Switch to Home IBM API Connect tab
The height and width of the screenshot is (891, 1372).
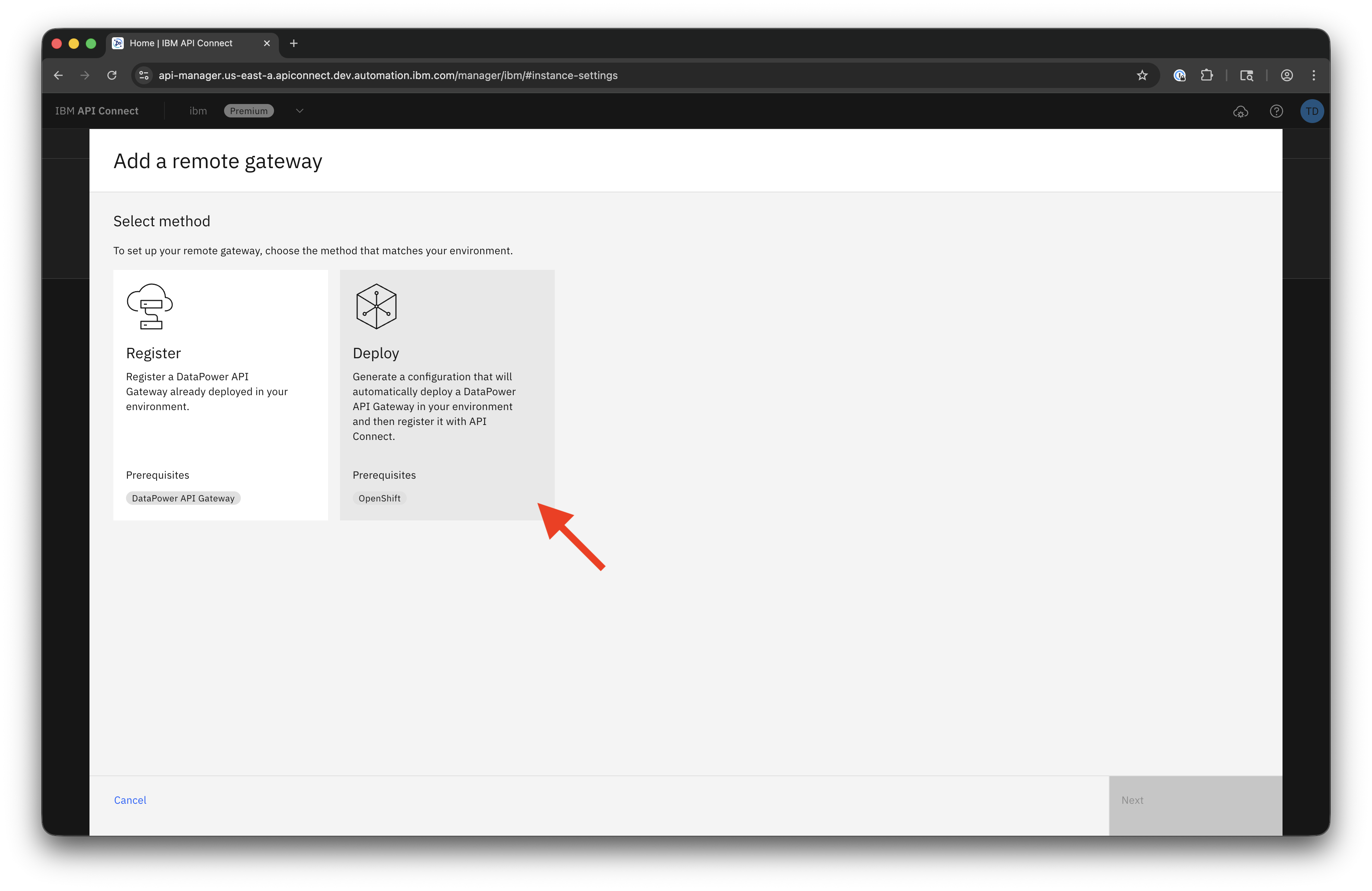(181, 43)
